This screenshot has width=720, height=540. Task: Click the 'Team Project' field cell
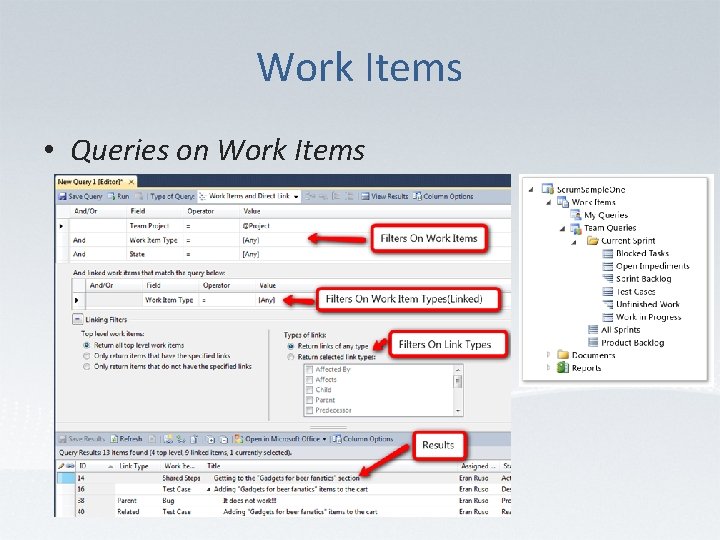[149, 225]
